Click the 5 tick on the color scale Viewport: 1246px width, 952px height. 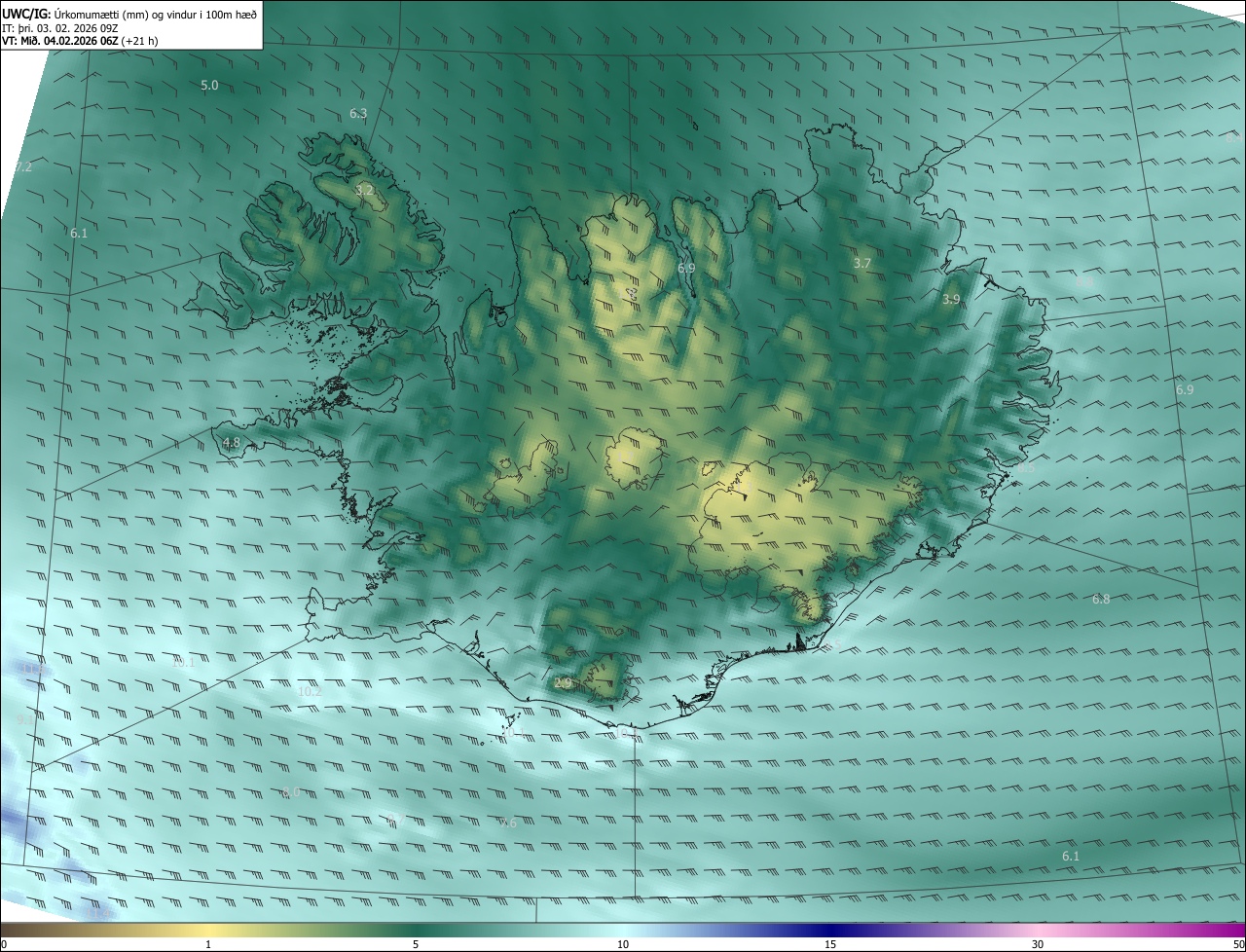tap(416, 944)
